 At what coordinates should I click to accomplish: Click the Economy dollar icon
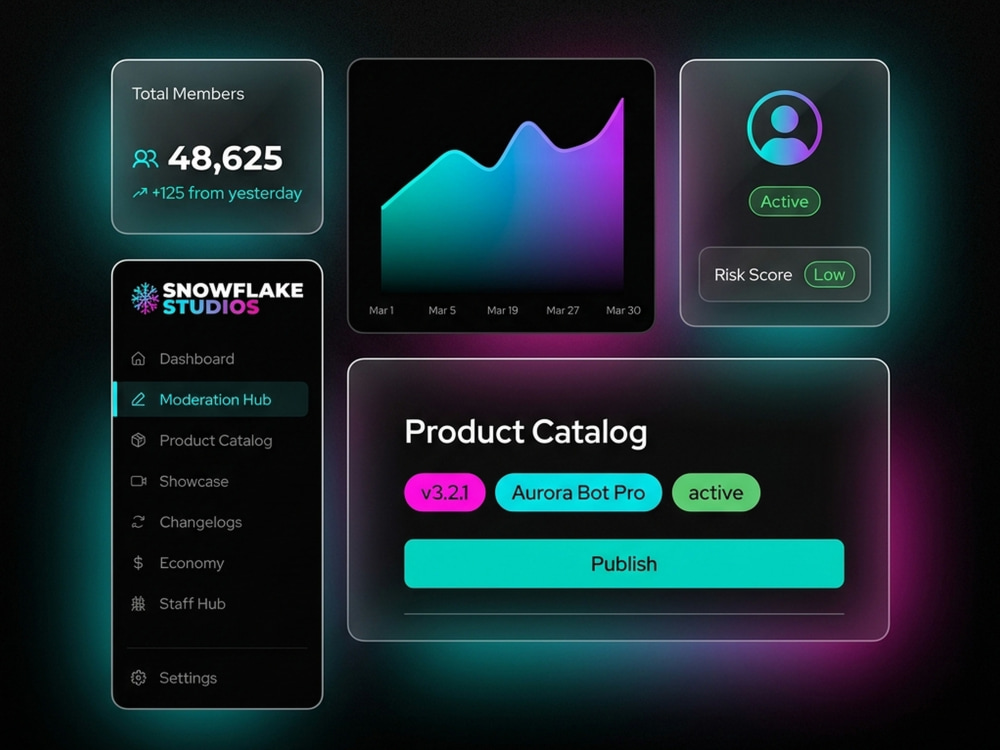tap(138, 562)
